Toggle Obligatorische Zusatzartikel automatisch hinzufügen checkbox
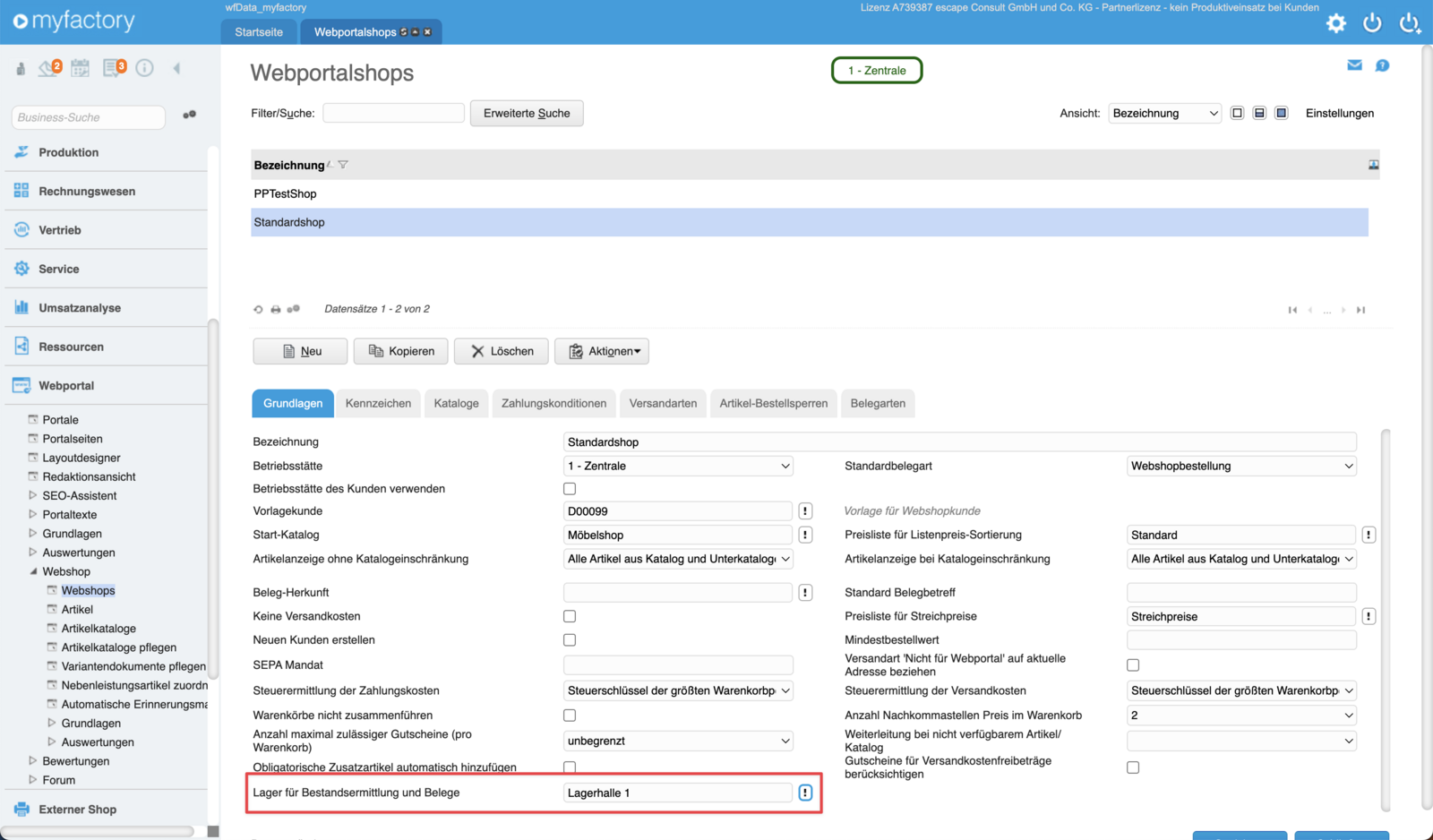This screenshot has height=840, width=1433. tap(570, 767)
